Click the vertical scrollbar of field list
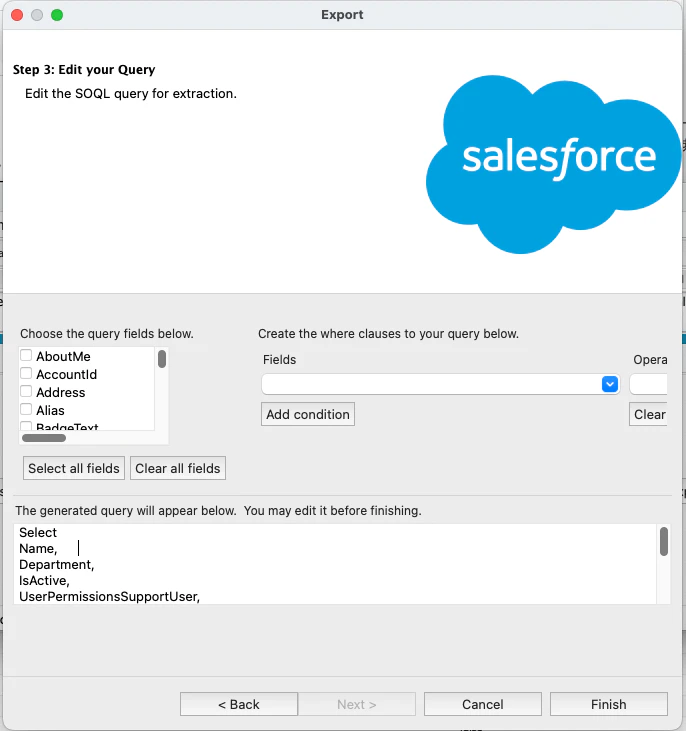This screenshot has height=731, width=686. [162, 359]
